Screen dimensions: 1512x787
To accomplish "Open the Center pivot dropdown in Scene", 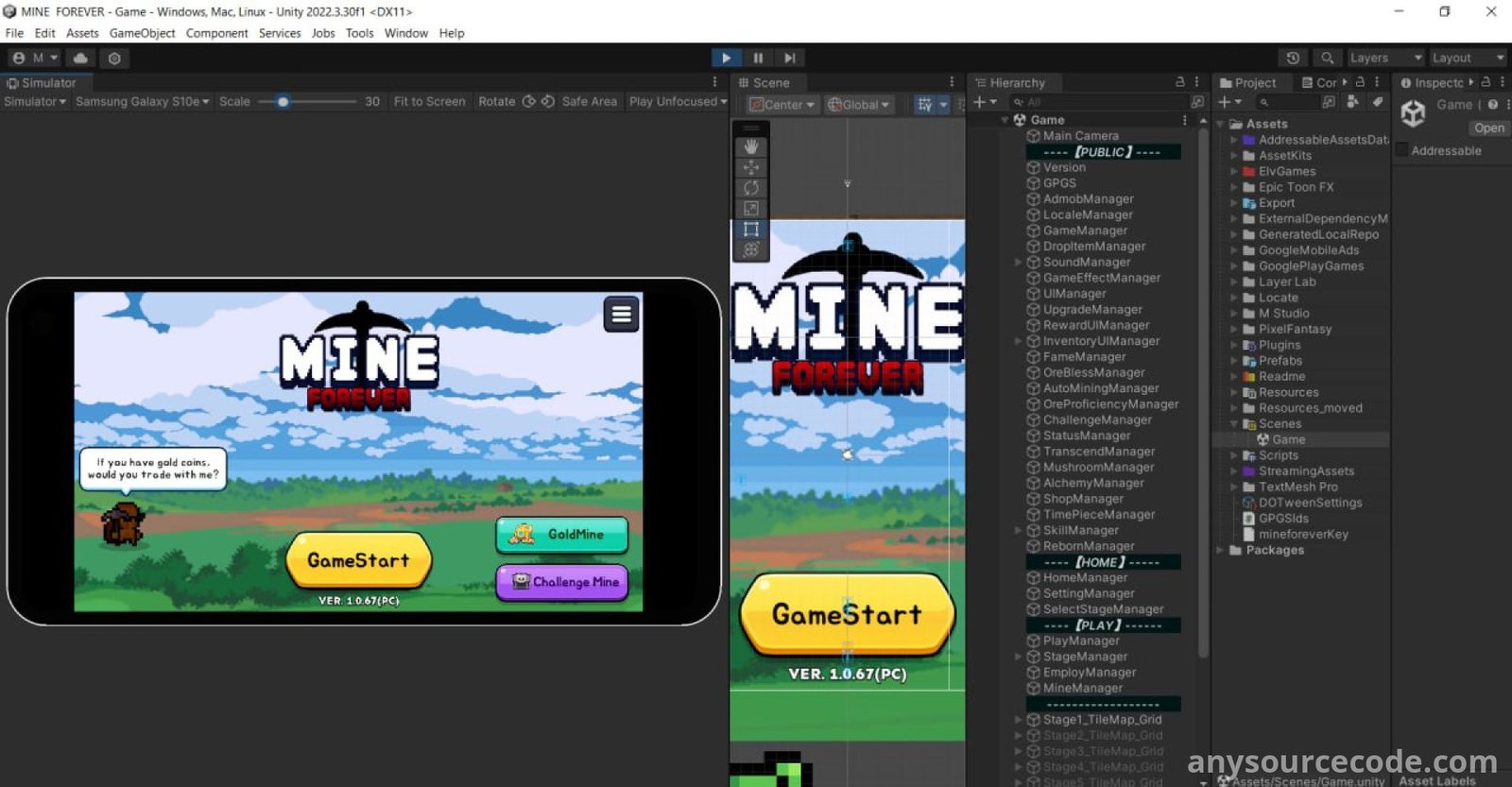I will [782, 104].
